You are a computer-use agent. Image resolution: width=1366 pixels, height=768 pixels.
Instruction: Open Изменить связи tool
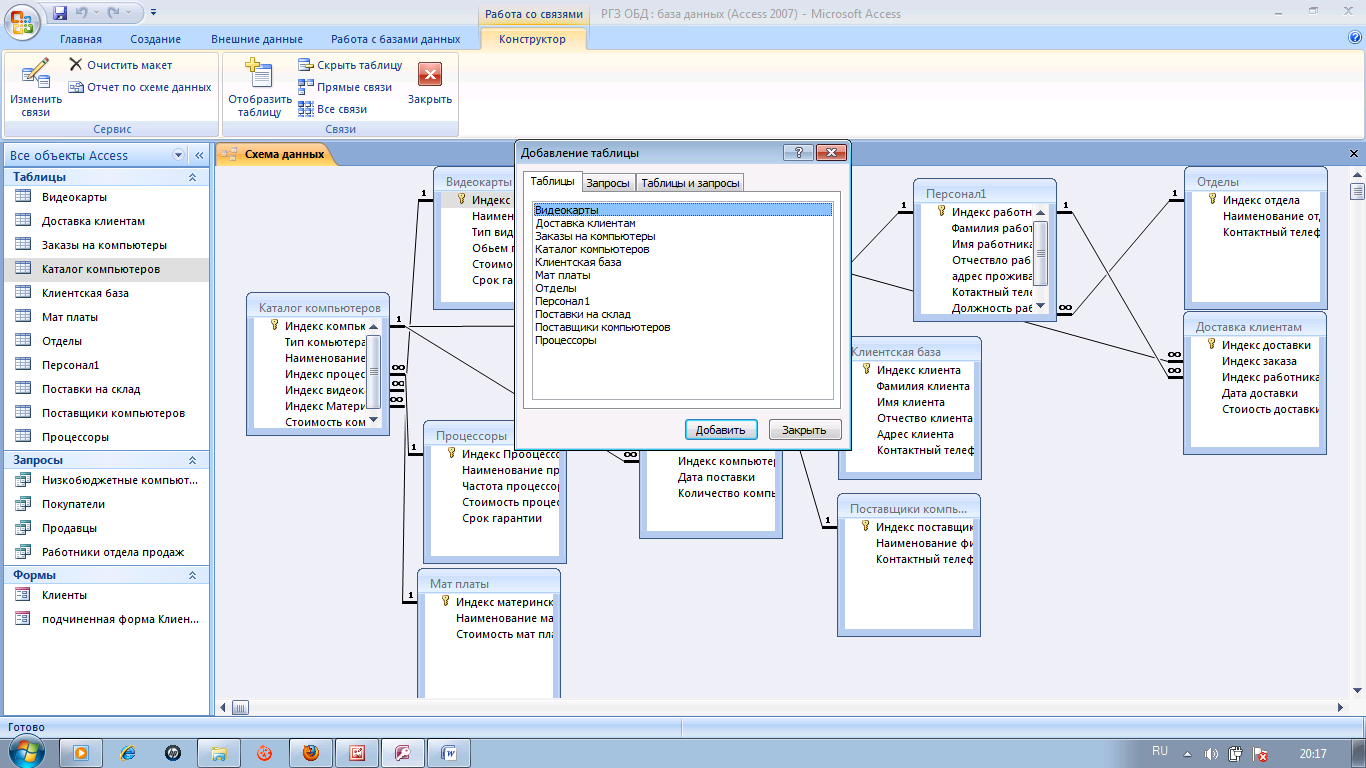[x=35, y=87]
